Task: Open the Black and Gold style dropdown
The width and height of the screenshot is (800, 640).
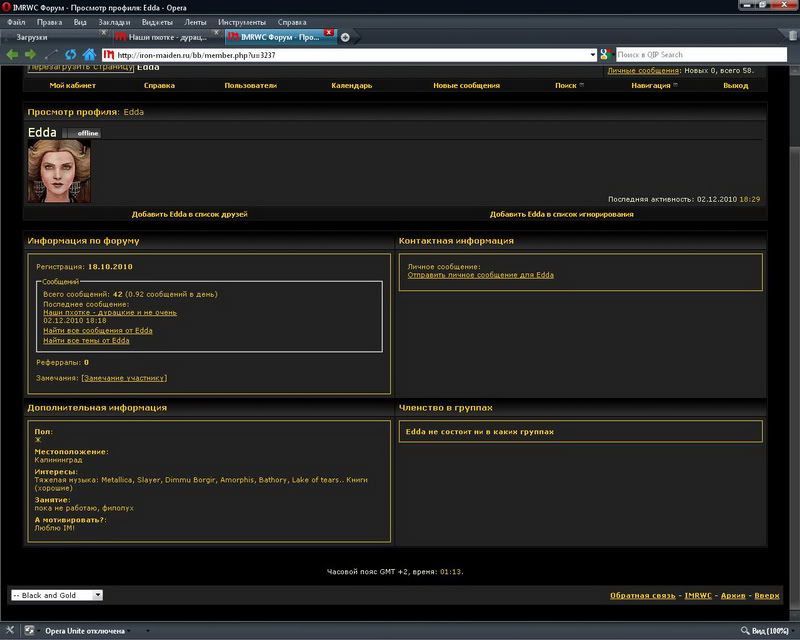Action: pyautogui.click(x=97, y=595)
